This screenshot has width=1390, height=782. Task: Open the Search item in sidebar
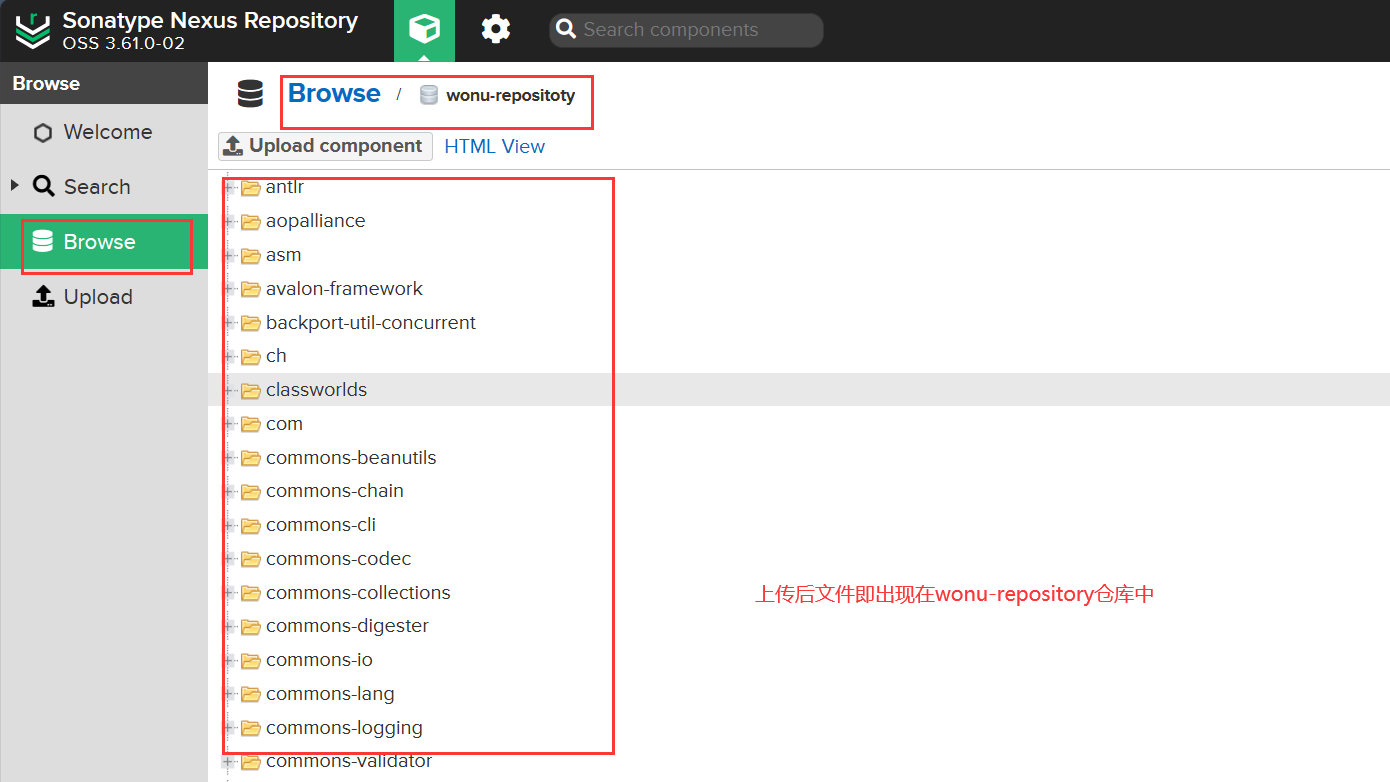[x=104, y=187]
